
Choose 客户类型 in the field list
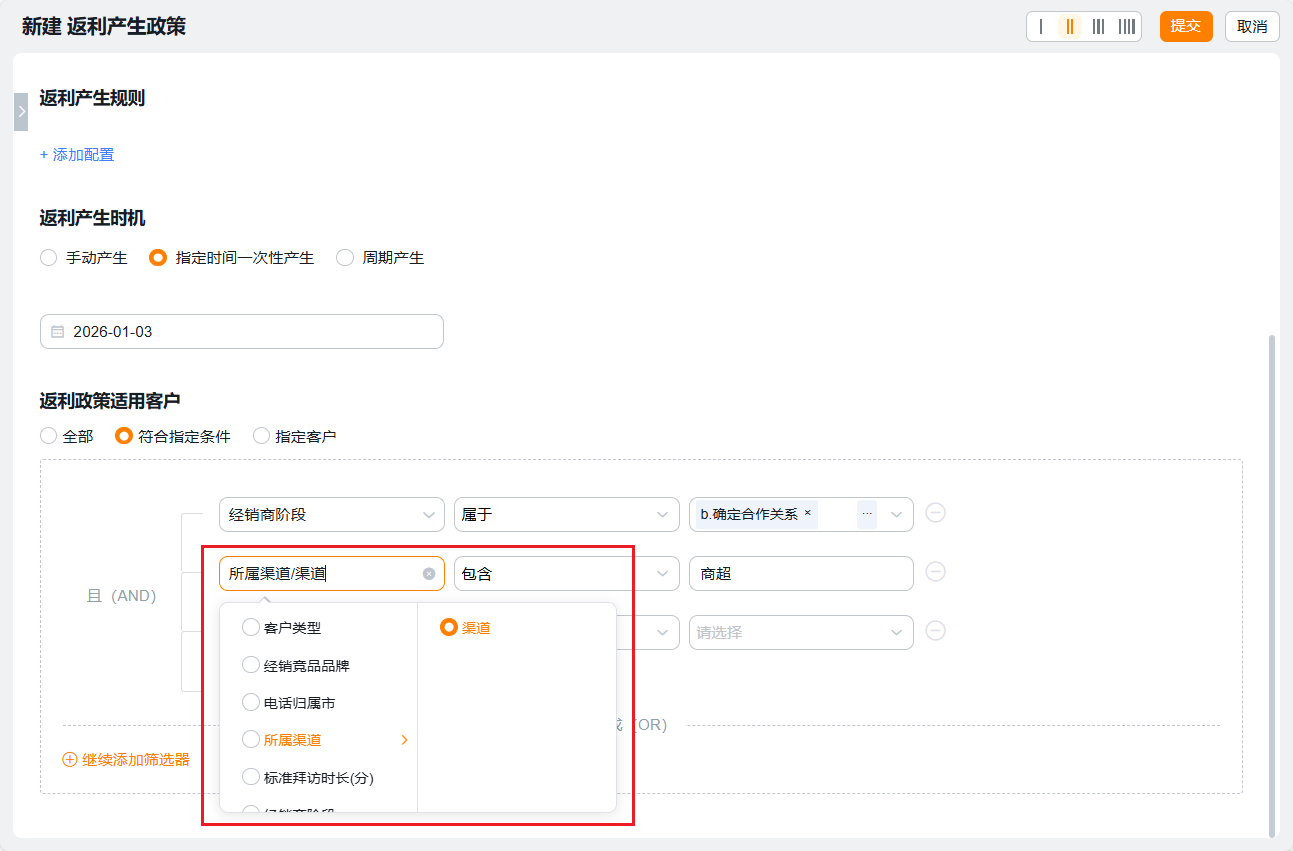pyautogui.click(x=251, y=628)
